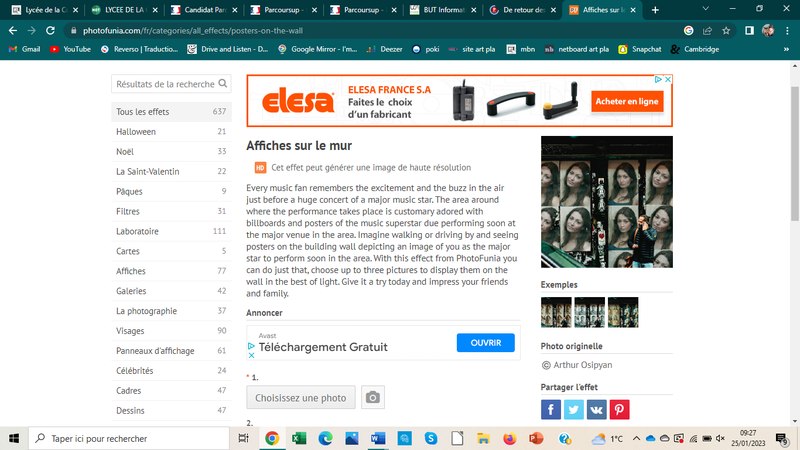
Task: Share effect on Facebook
Action: pos(551,409)
